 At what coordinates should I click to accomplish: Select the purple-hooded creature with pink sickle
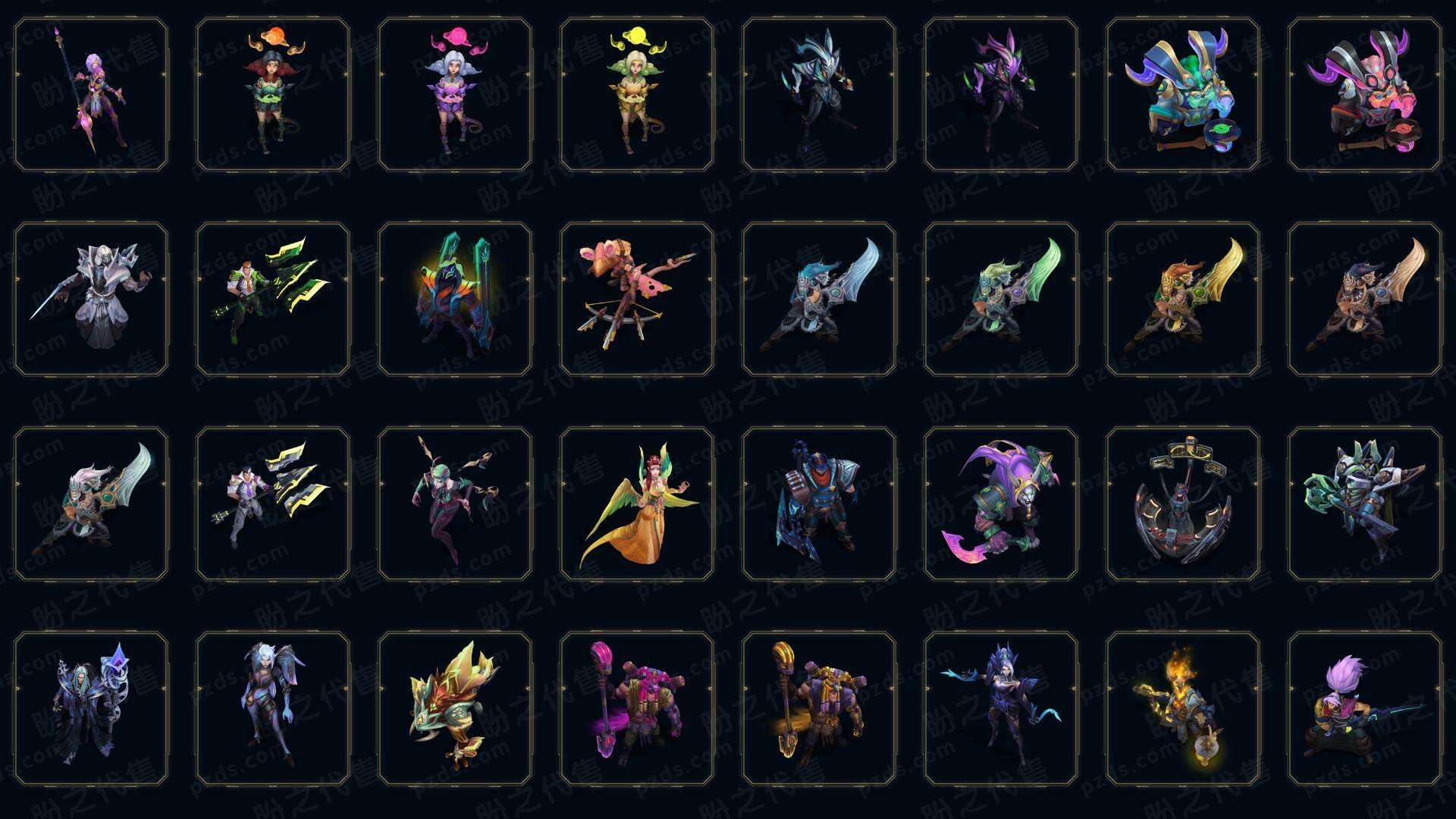(x=1001, y=504)
